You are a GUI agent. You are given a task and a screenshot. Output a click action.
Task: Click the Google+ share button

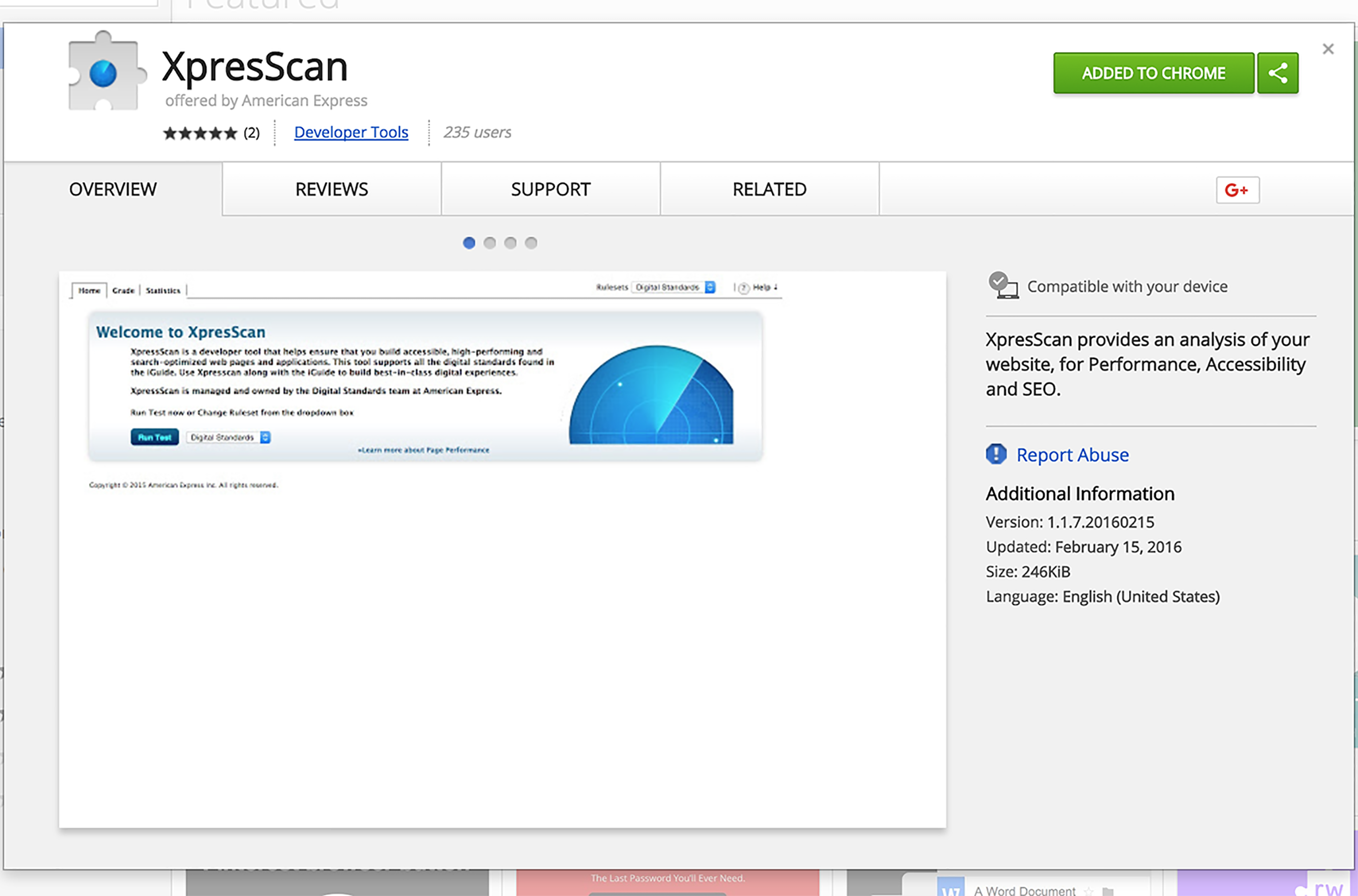pos(1237,190)
